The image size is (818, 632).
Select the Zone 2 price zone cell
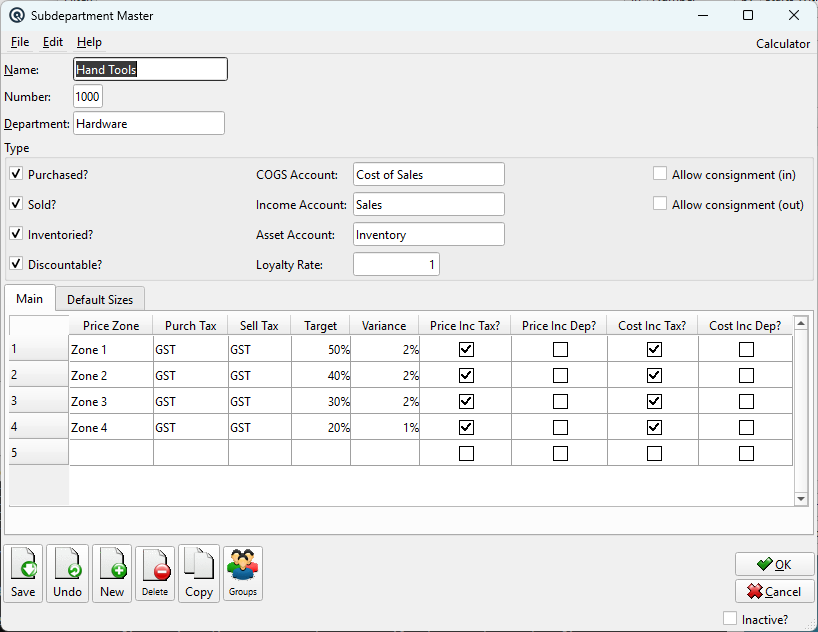[111, 375]
